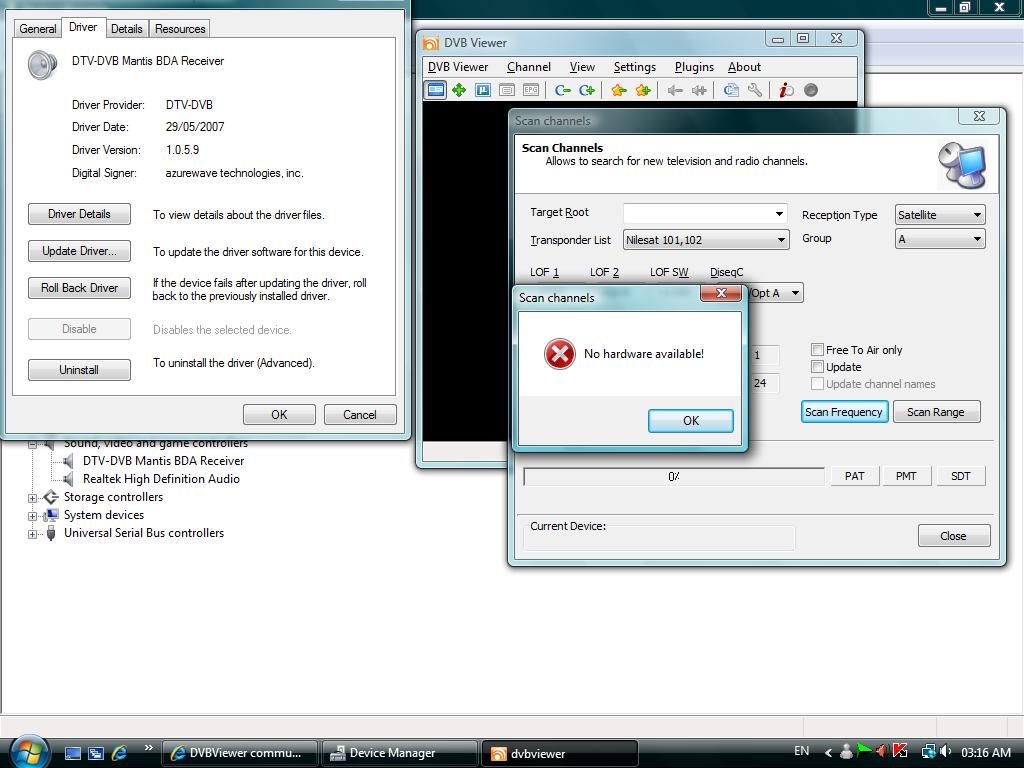Click the SDT button

960,476
